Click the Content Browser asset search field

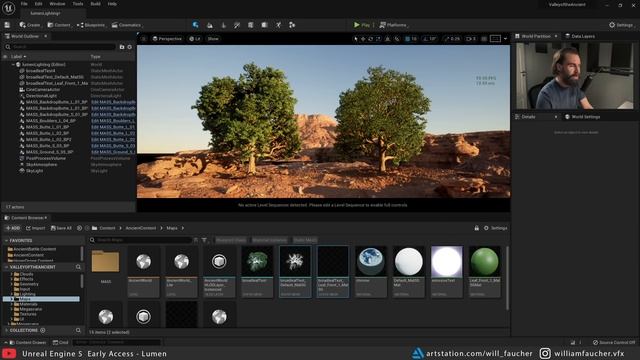pyautogui.click(x=141, y=240)
